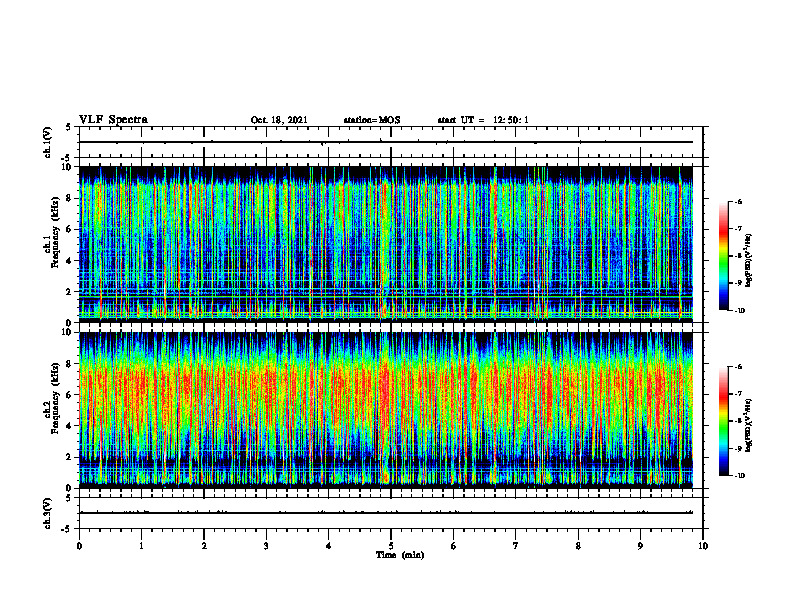Click time axis tick label "0"
This screenshot has height=612, width=792.
(x=79, y=546)
